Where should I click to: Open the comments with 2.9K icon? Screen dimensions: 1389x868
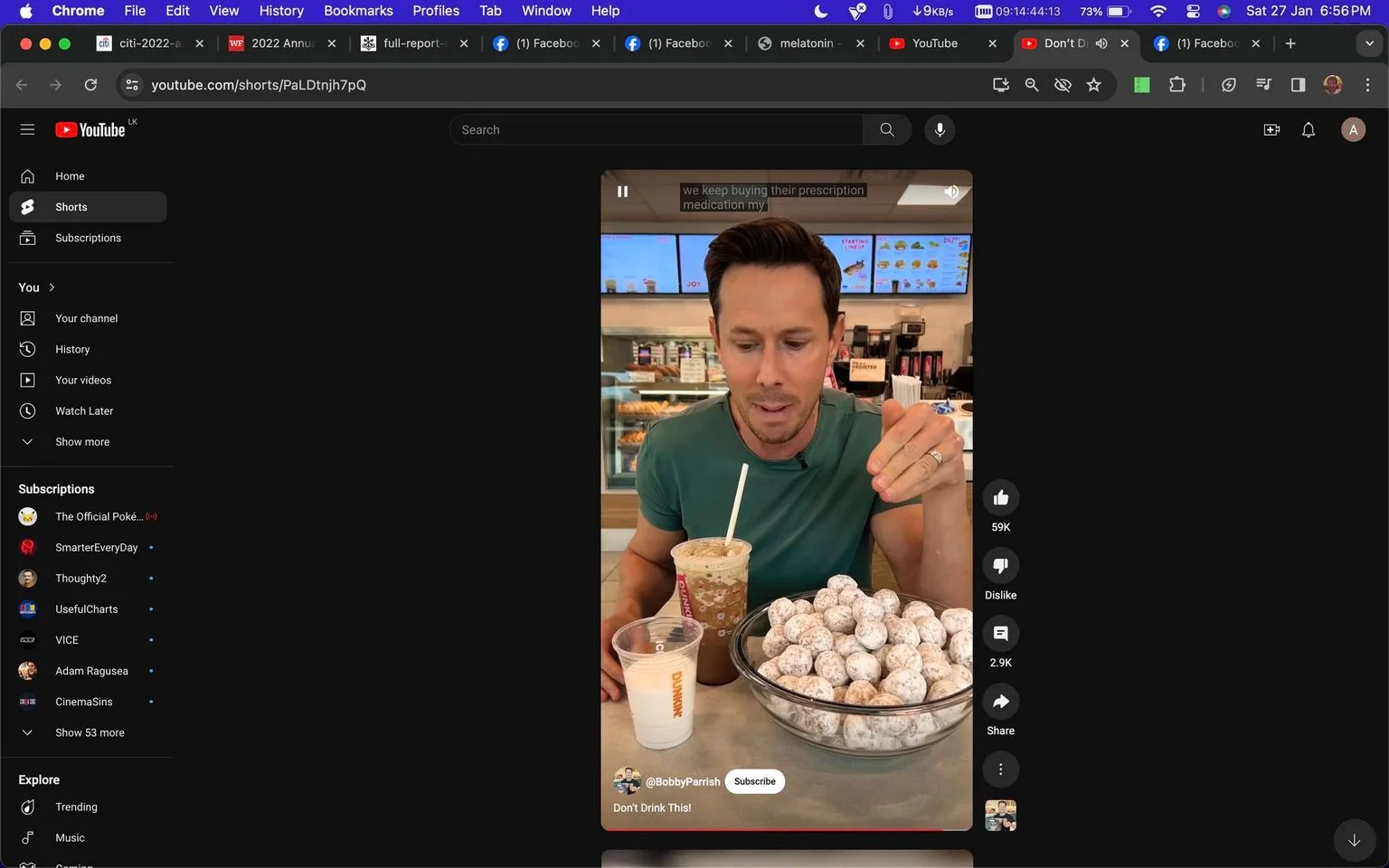click(x=1000, y=634)
